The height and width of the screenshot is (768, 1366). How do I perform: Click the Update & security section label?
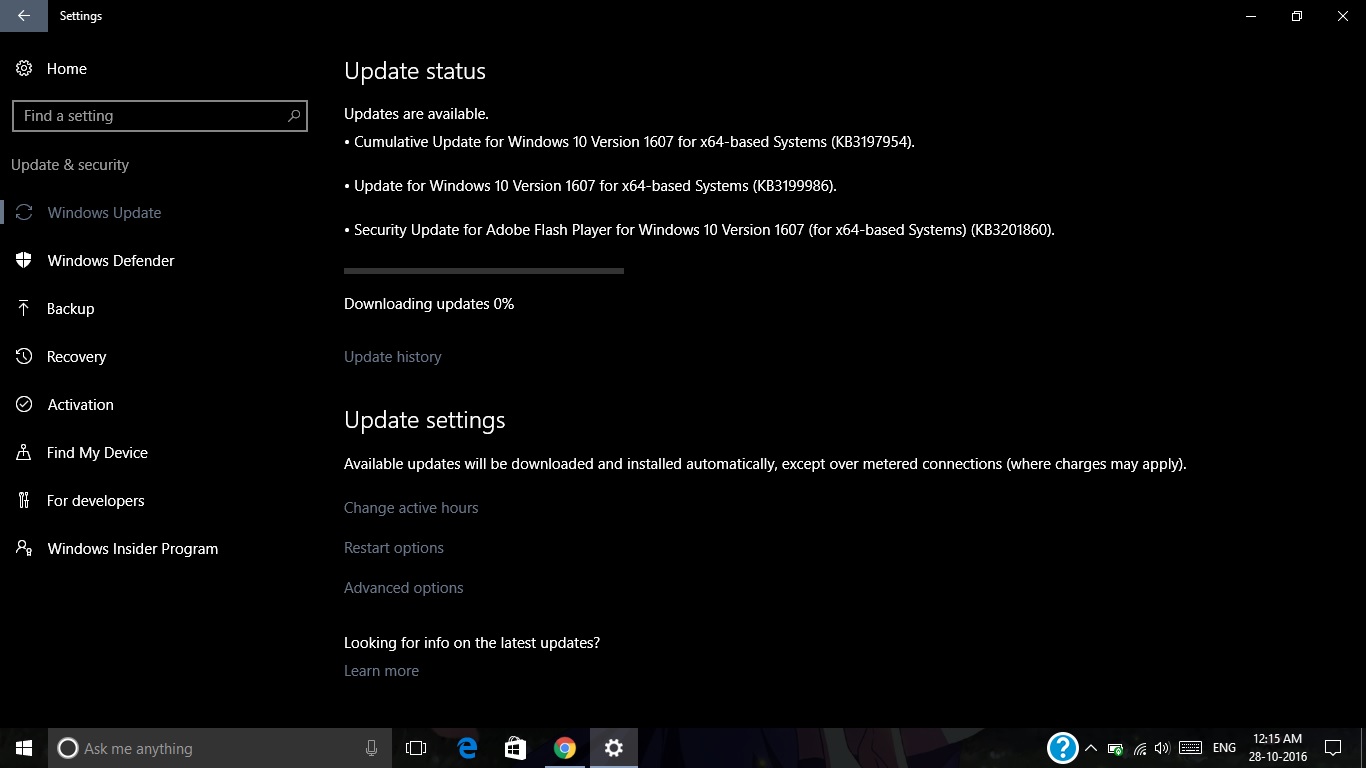tap(70, 165)
